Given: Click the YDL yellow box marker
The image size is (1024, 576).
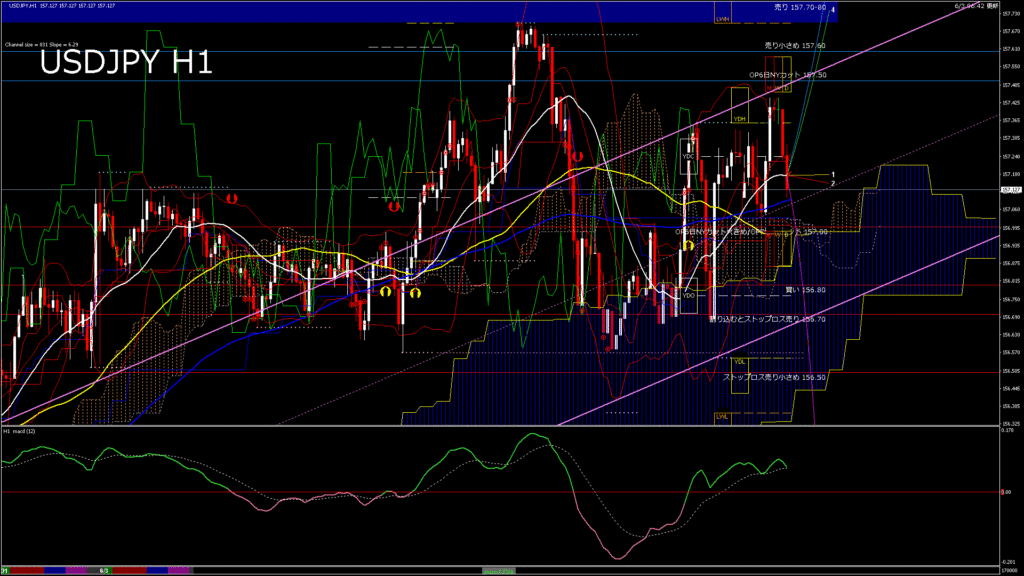Looking at the screenshot, I should pyautogui.click(x=740, y=361).
